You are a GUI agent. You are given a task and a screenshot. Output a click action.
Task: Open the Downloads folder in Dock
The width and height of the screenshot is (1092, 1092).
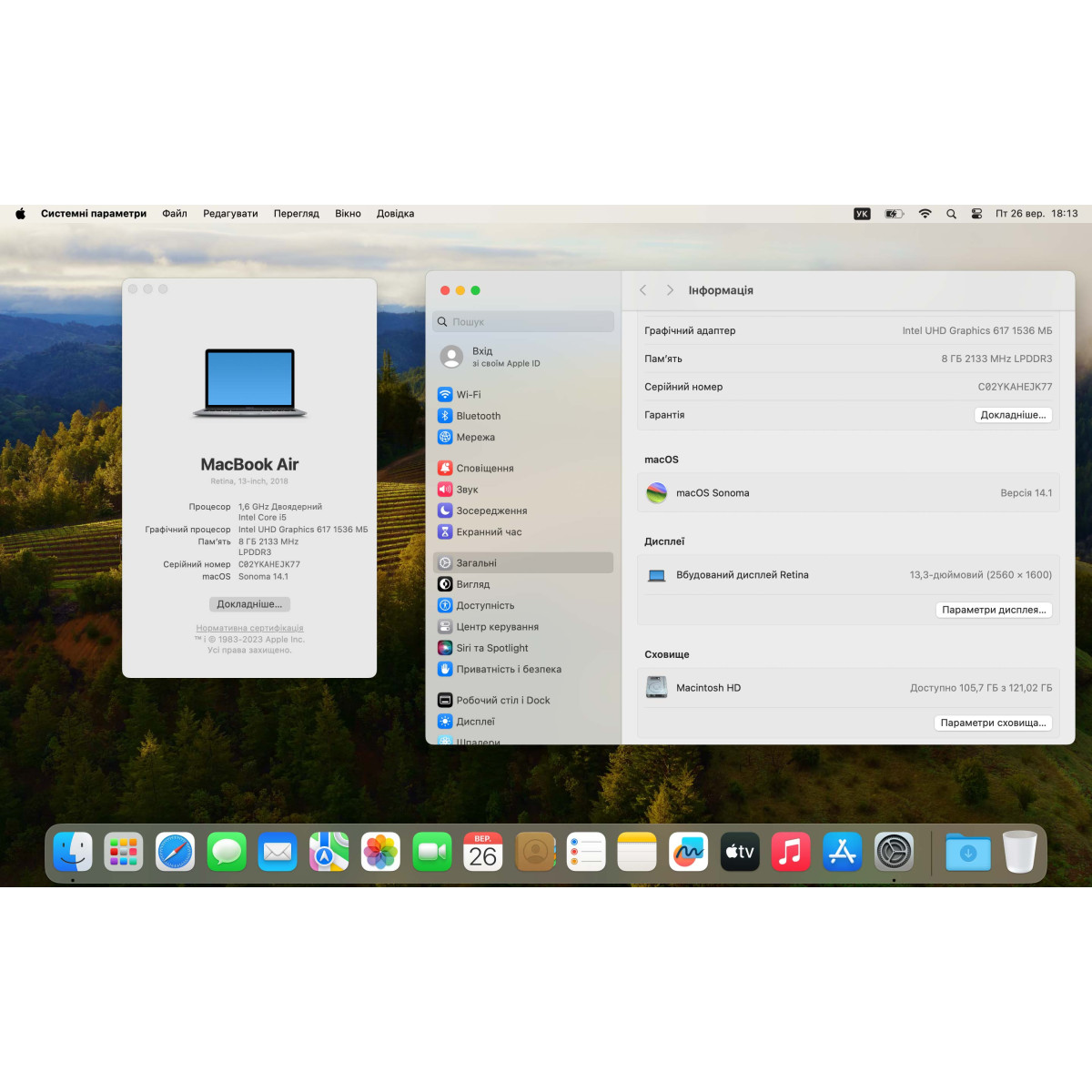(968, 852)
